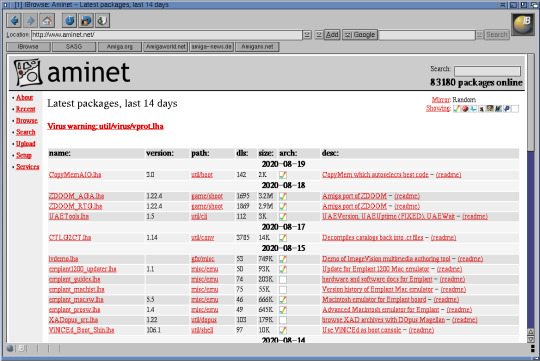Click in the toolbar Google search field

(427, 35)
